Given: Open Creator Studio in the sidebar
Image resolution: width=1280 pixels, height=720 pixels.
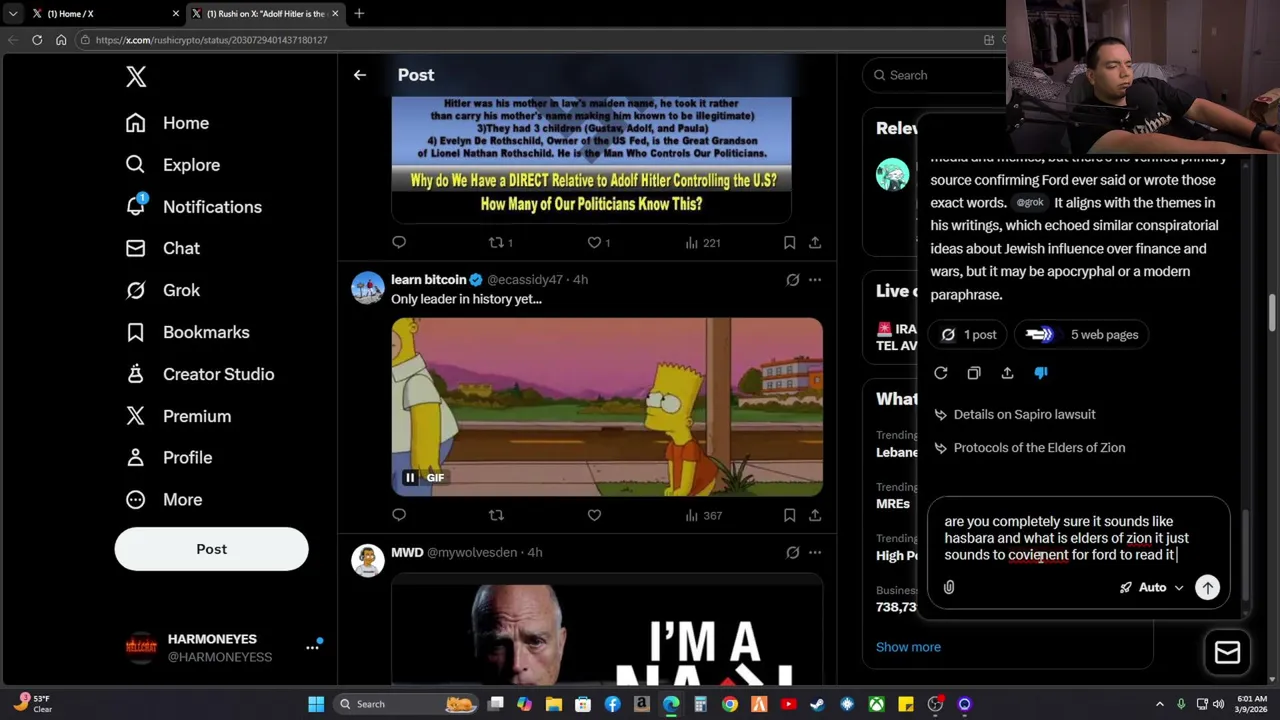Looking at the screenshot, I should [x=199, y=374].
